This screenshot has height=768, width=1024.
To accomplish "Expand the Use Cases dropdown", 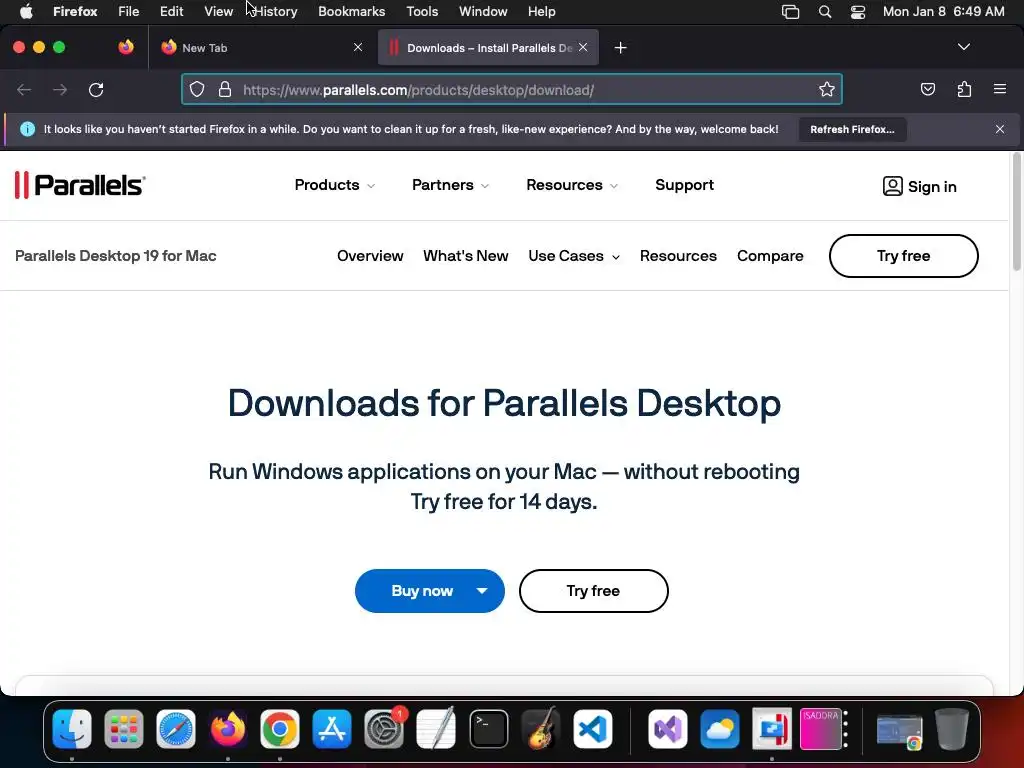I will [x=573, y=256].
